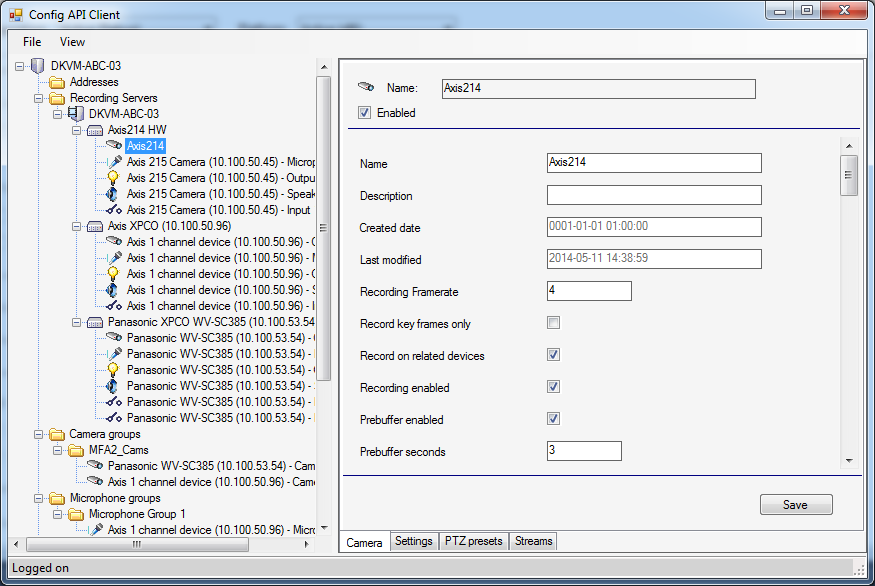
Task: Collapse the Recording Servers node
Action: pos(39,99)
